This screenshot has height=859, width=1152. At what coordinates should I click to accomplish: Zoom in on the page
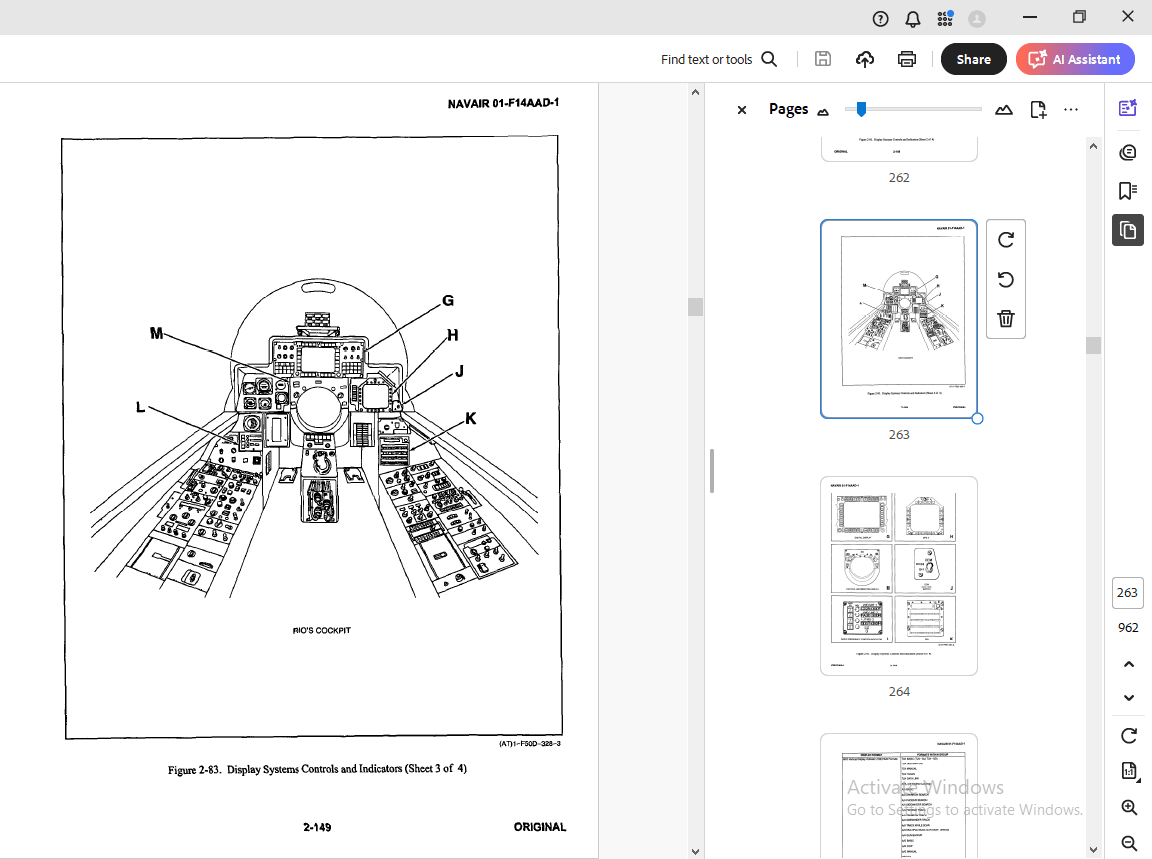[x=1128, y=807]
